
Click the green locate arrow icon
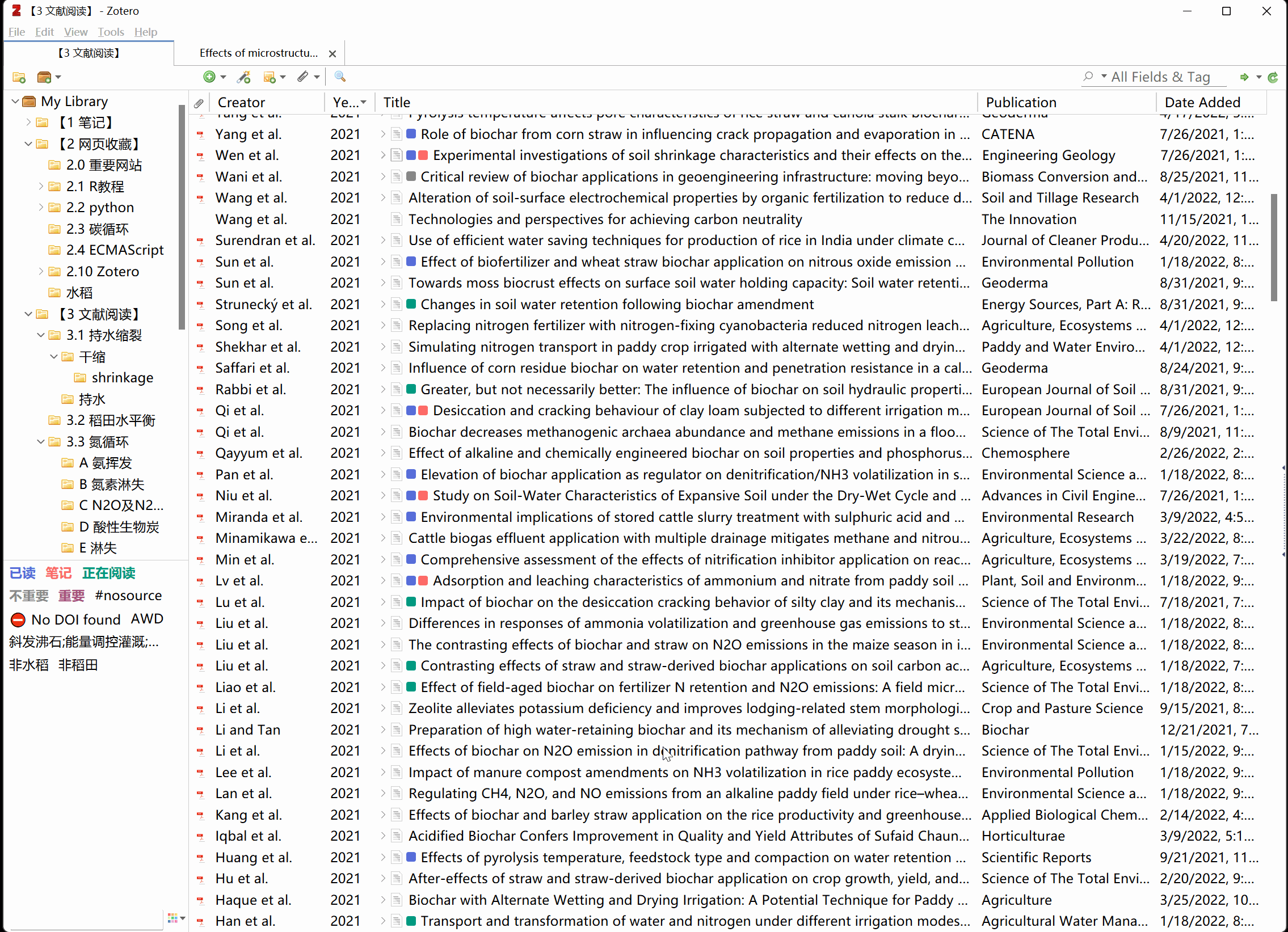coord(1244,77)
